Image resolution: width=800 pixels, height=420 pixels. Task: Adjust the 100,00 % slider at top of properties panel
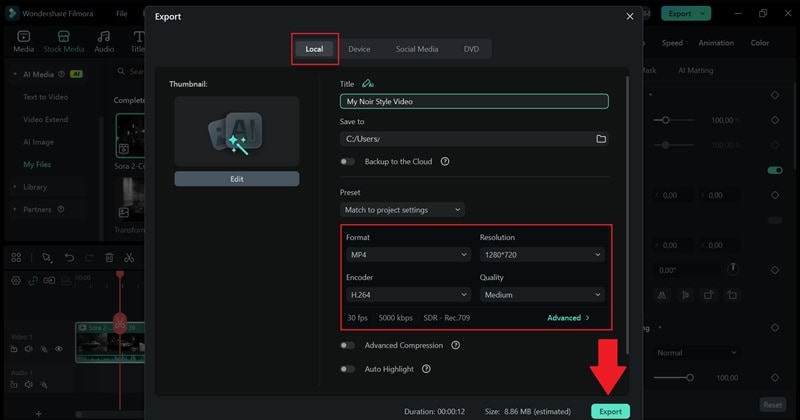(x=665, y=120)
